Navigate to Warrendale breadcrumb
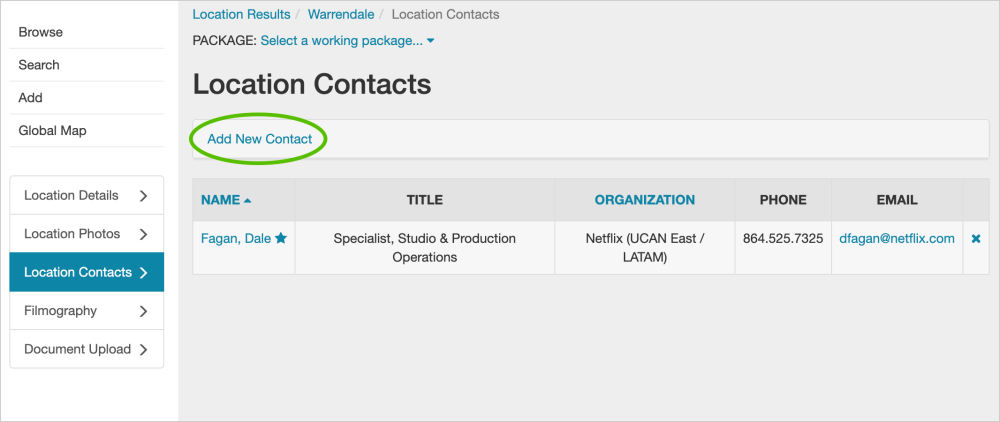The height and width of the screenshot is (422, 1000). click(341, 15)
